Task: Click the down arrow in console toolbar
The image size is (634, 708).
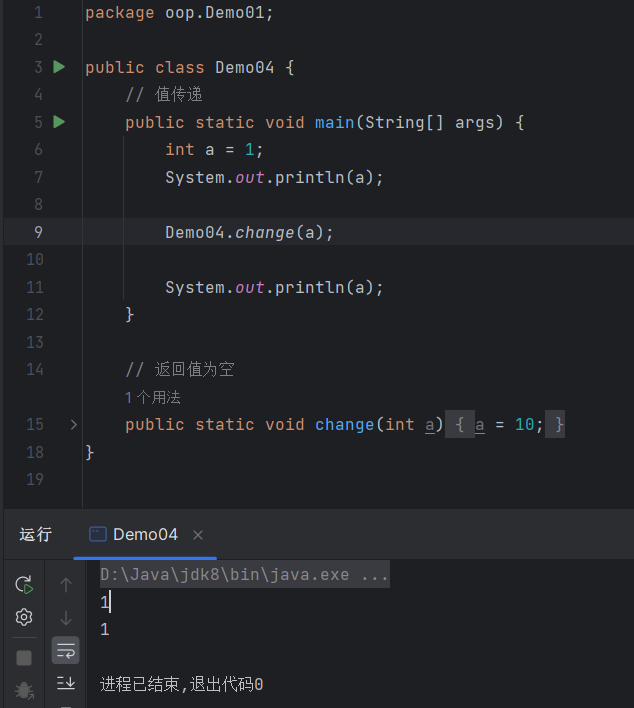Action: tap(66, 618)
